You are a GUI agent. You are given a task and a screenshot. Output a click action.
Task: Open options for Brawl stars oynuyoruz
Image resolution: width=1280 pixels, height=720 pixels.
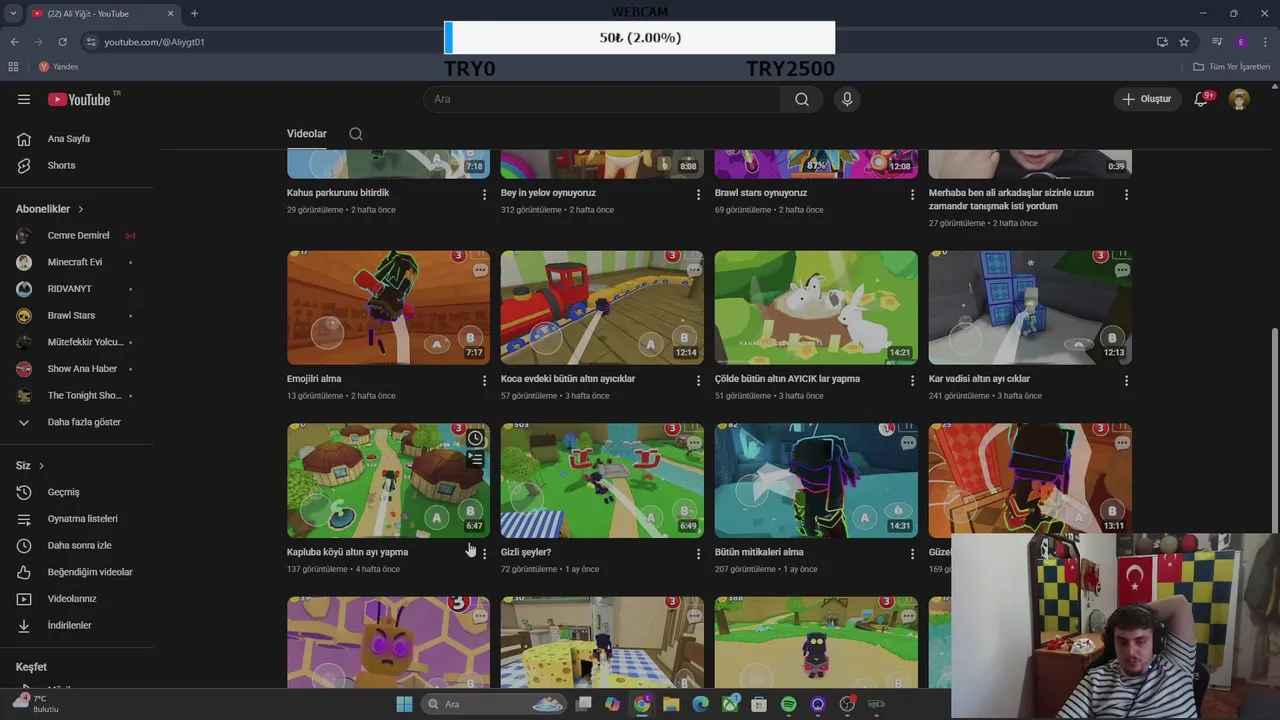(x=912, y=194)
